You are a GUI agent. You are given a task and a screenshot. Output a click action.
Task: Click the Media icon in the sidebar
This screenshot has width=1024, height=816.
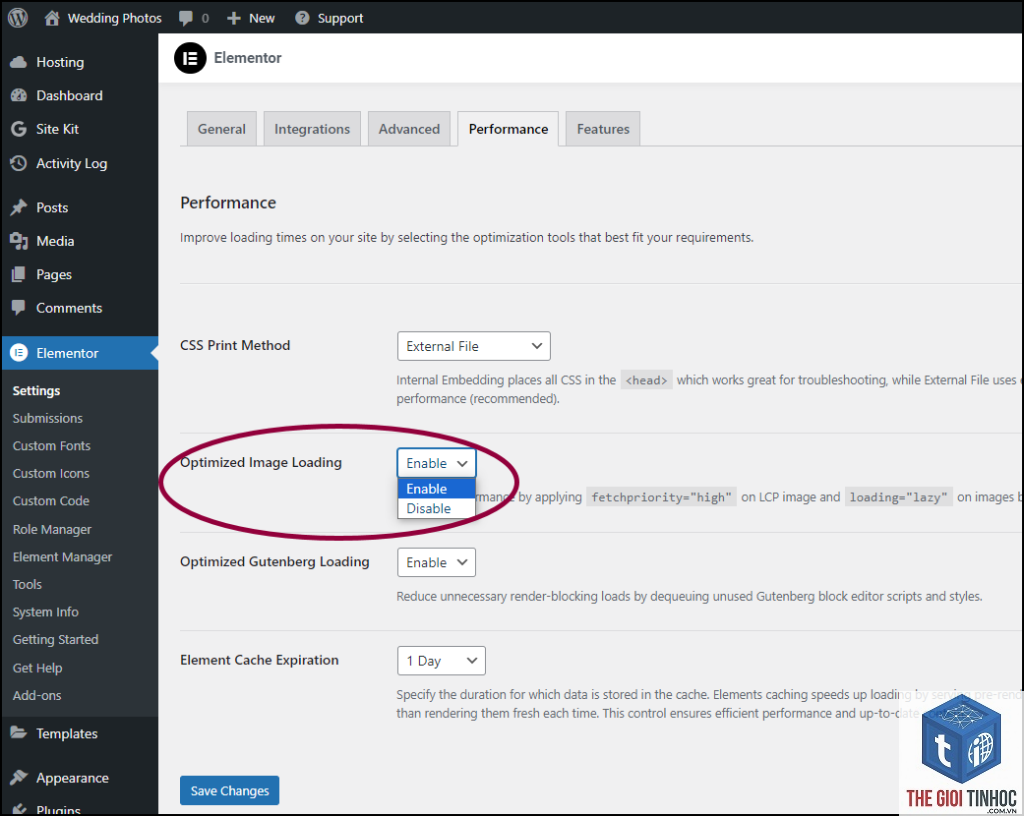click(19, 241)
